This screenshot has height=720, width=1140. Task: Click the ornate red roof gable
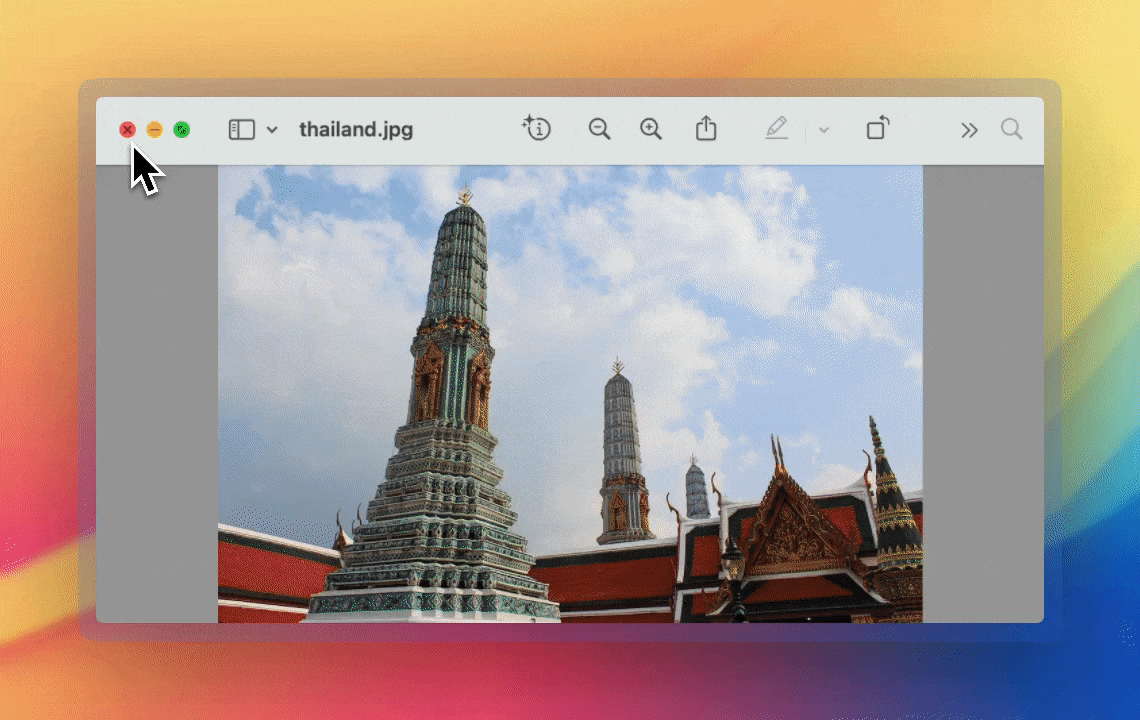(x=797, y=525)
